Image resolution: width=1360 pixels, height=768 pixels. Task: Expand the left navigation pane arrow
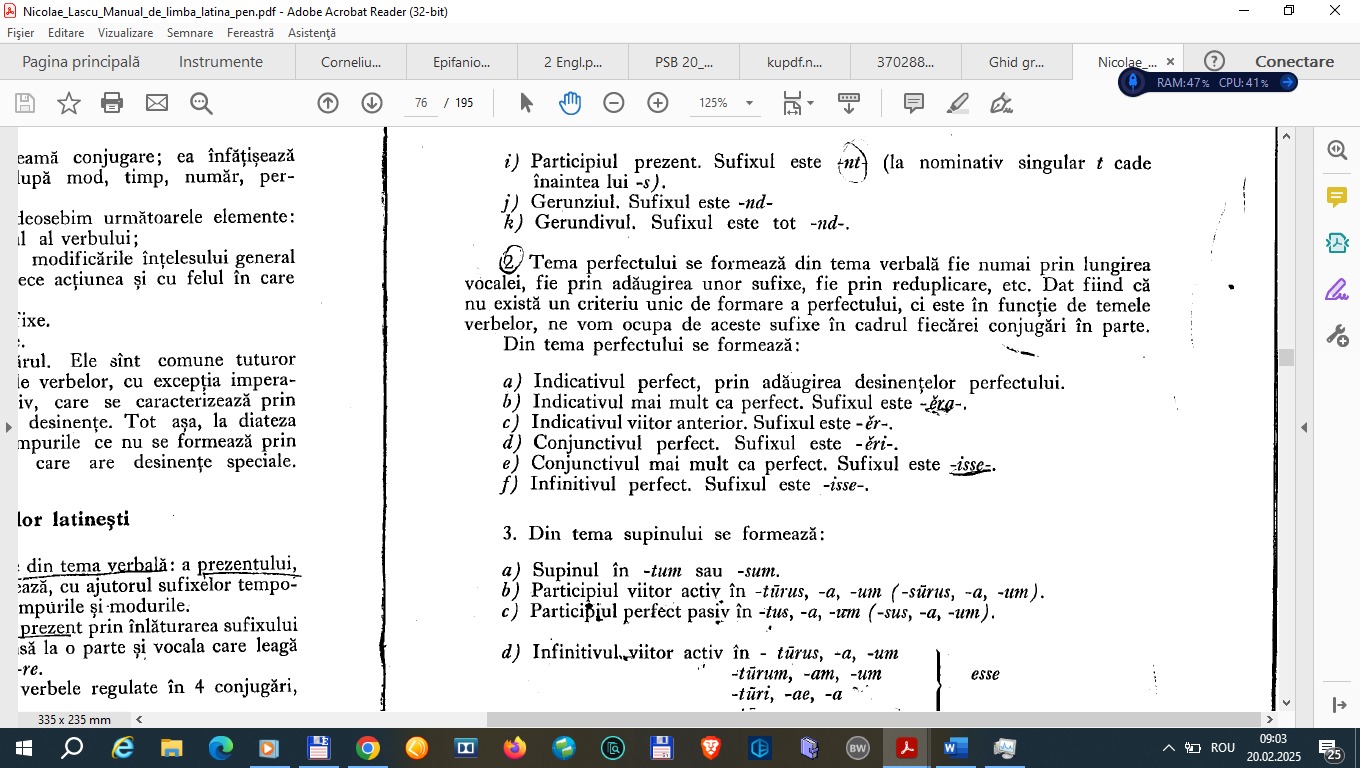click(x=9, y=428)
